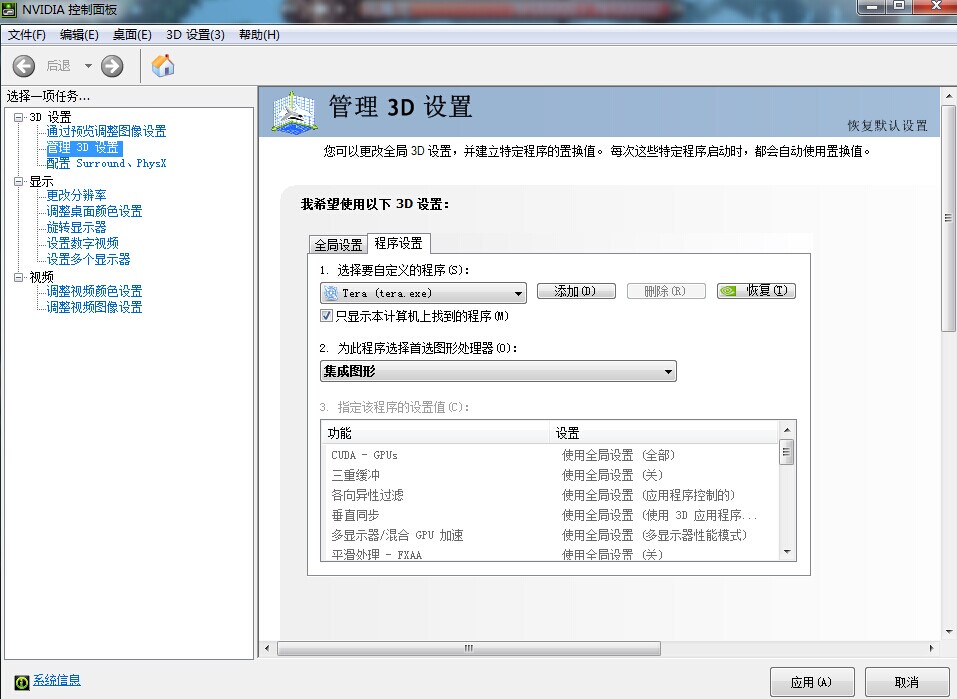Open 设置数字视频 task
Image resolution: width=957 pixels, height=699 pixels.
[82, 244]
